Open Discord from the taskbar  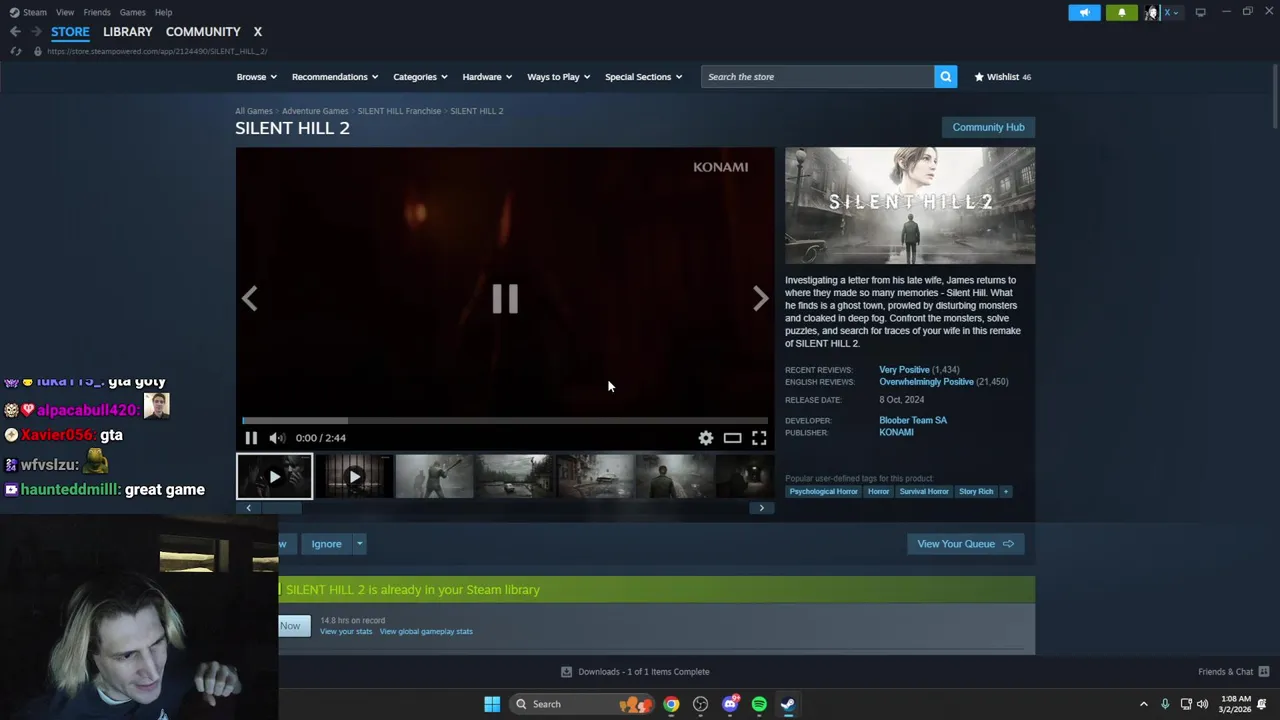pos(730,704)
